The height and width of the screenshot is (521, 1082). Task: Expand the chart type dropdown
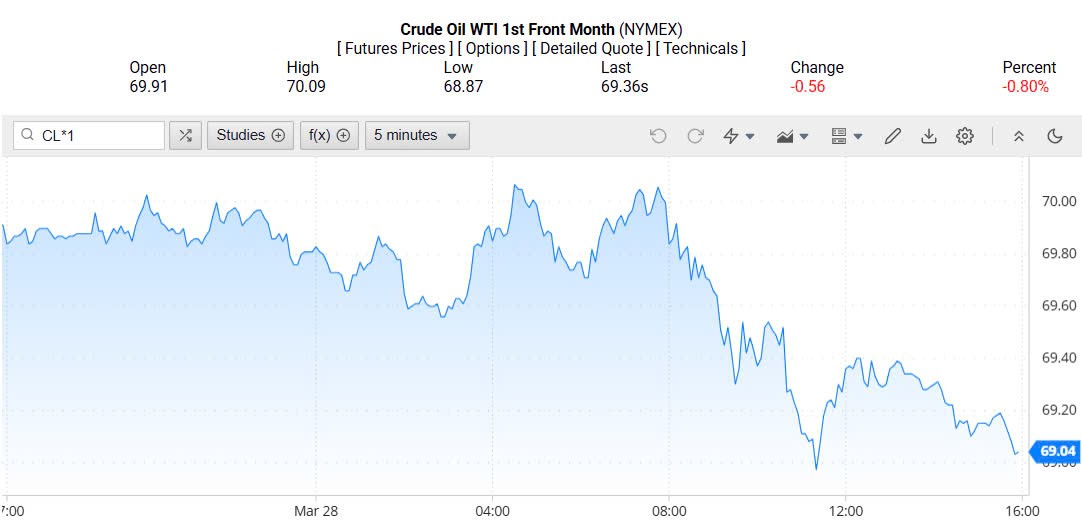[793, 136]
